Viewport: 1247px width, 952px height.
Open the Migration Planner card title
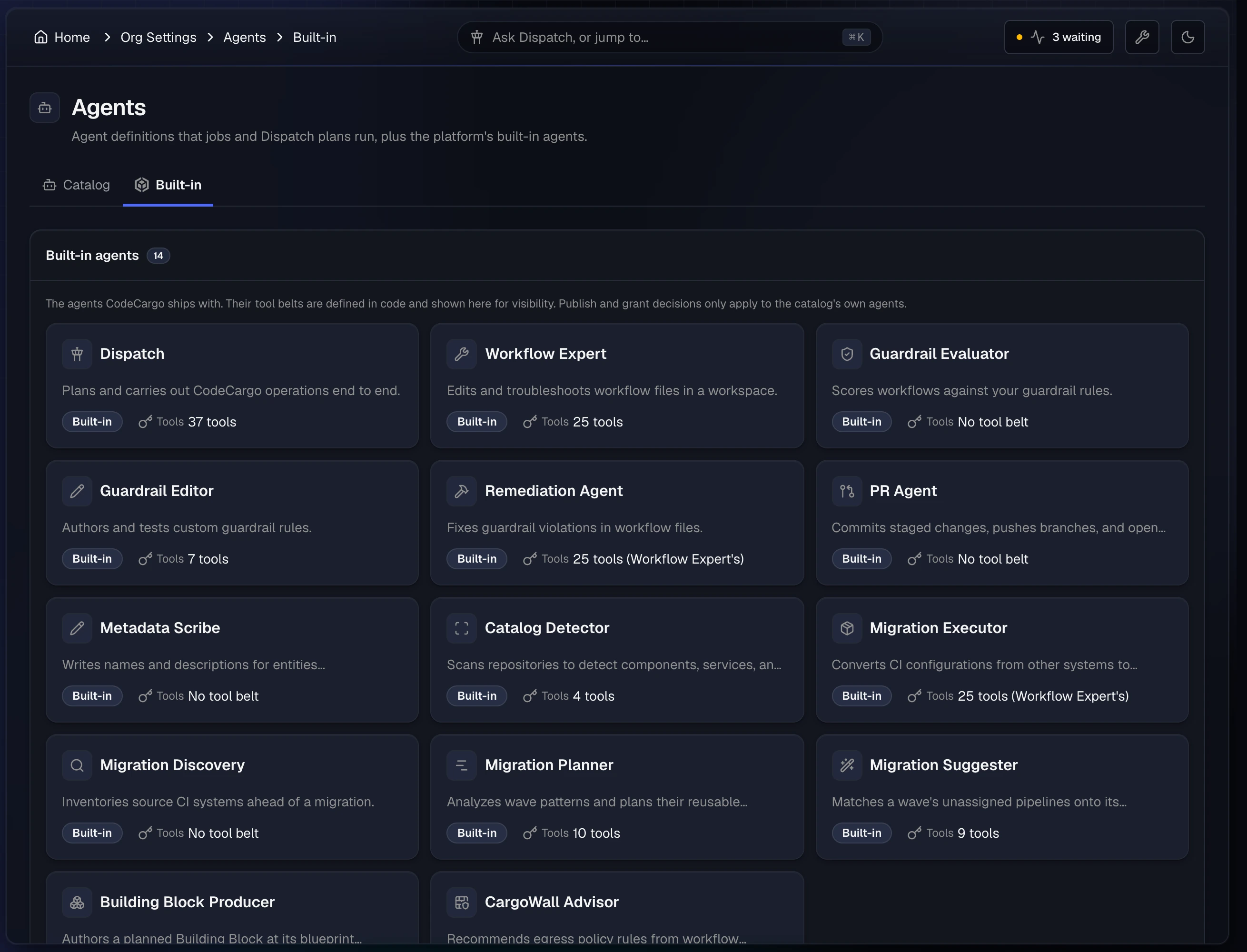click(x=548, y=765)
